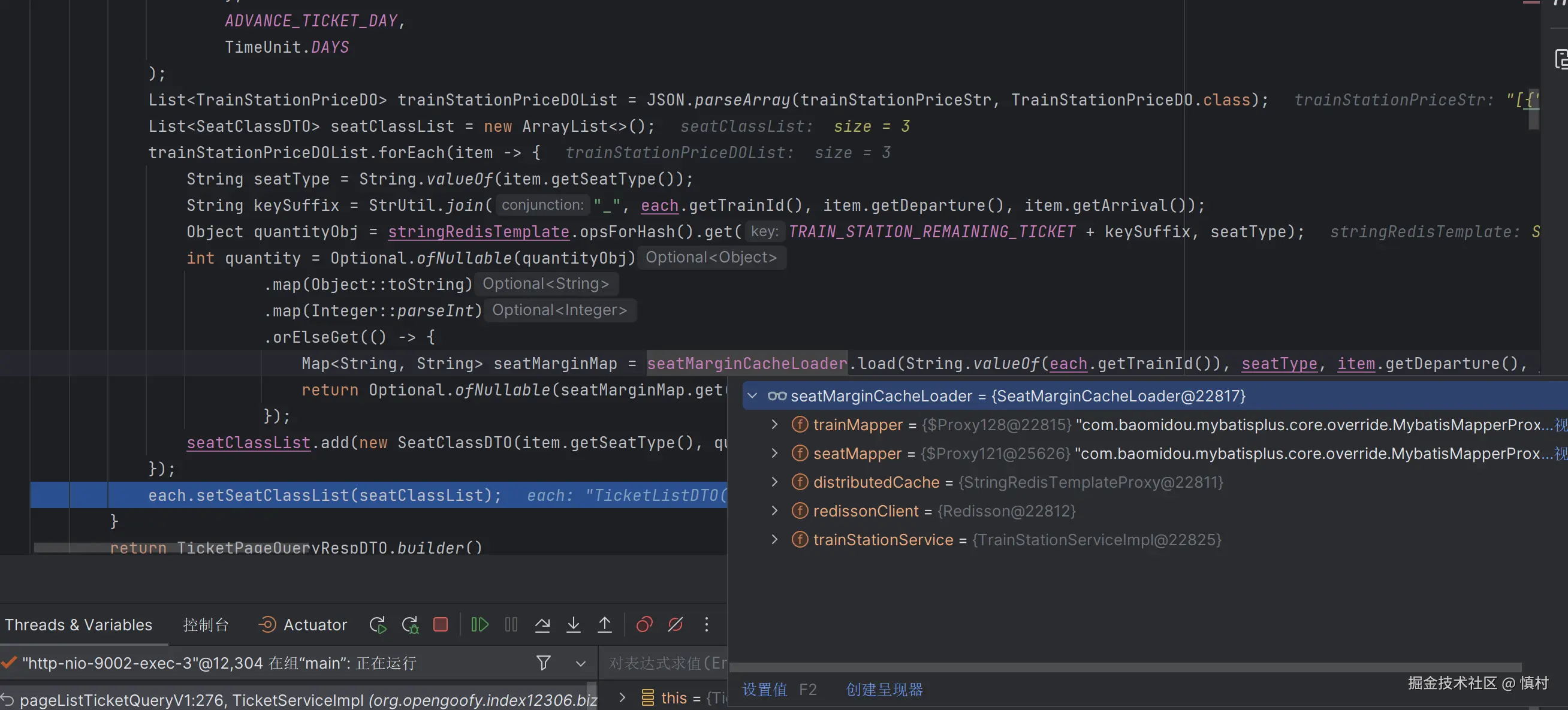Collapse seatMarginCacheLoader node
1568x710 pixels.
[752, 396]
